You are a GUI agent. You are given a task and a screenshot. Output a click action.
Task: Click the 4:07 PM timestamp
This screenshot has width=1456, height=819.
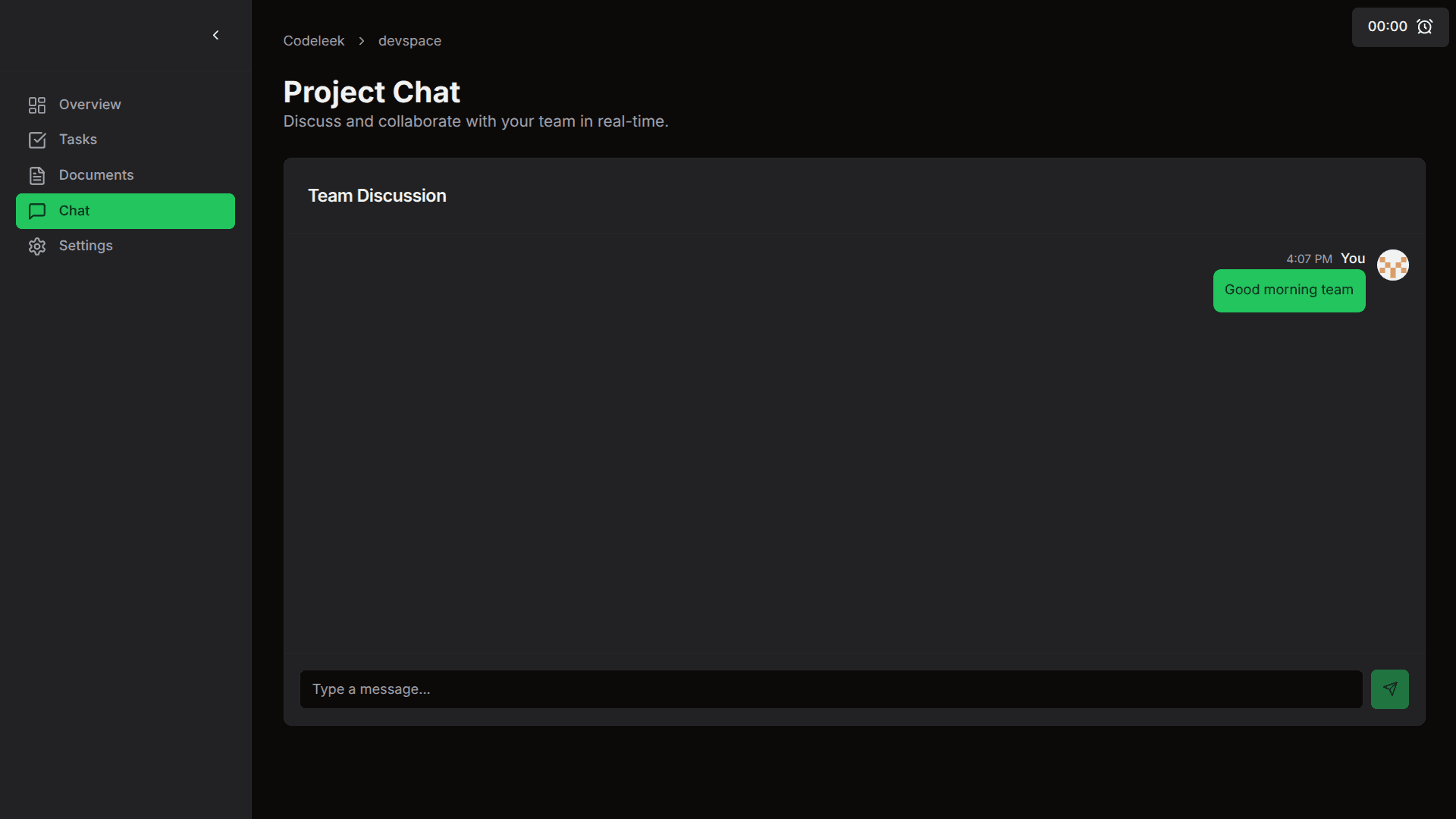click(1309, 259)
